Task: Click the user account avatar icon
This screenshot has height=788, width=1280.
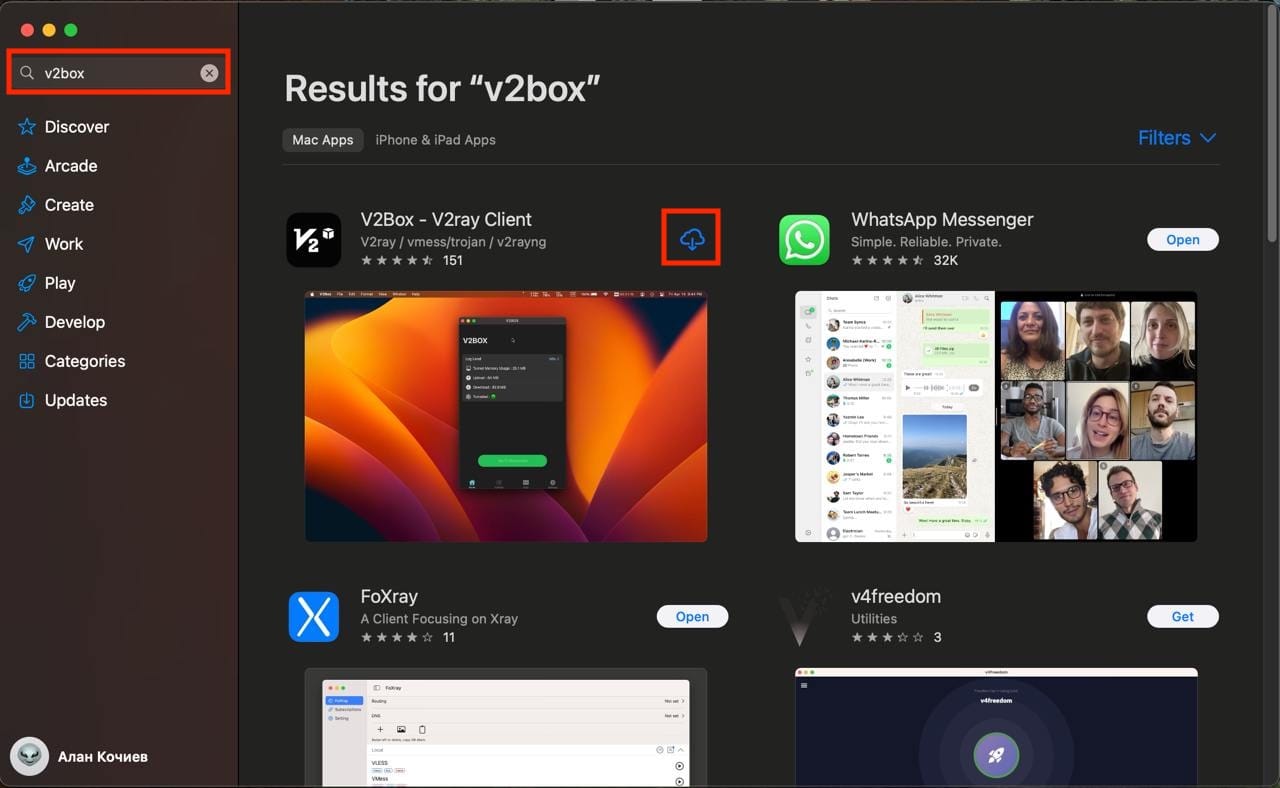Action: click(x=30, y=756)
